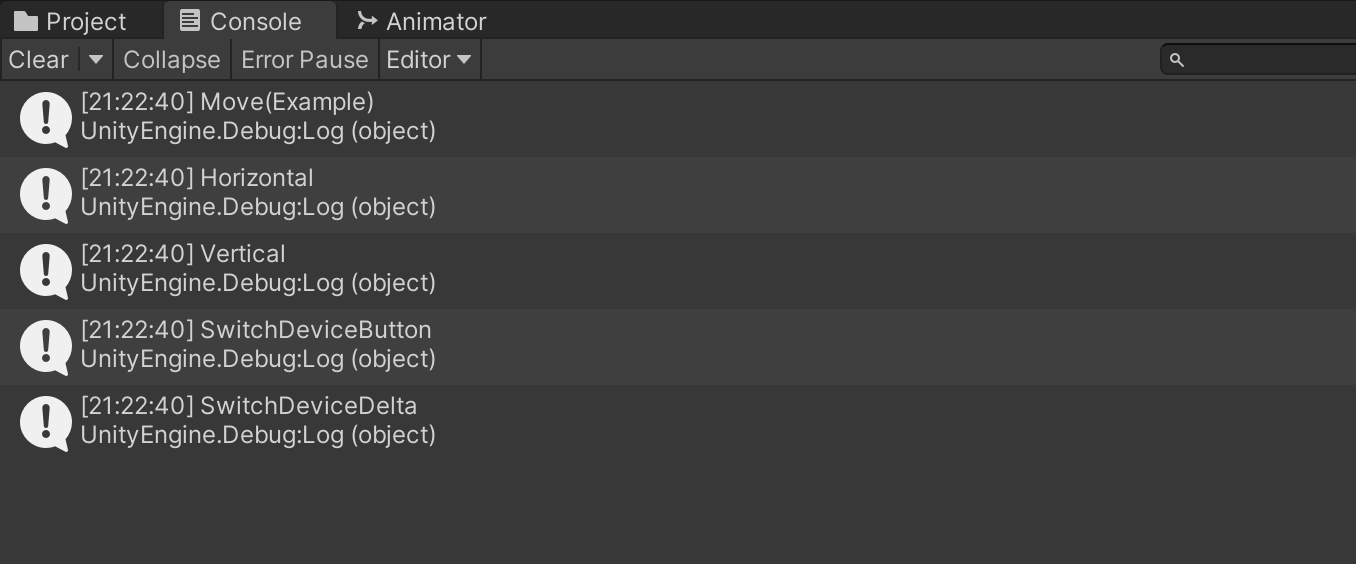Toggle the Collapse log option
The height and width of the screenshot is (564, 1356).
172,60
